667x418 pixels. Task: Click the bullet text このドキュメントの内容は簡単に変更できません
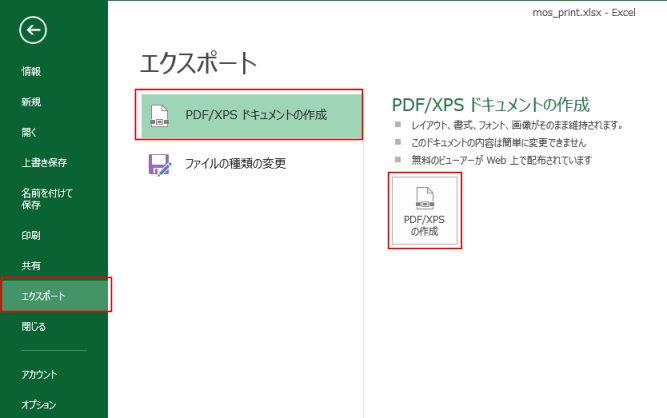pyautogui.click(x=498, y=143)
